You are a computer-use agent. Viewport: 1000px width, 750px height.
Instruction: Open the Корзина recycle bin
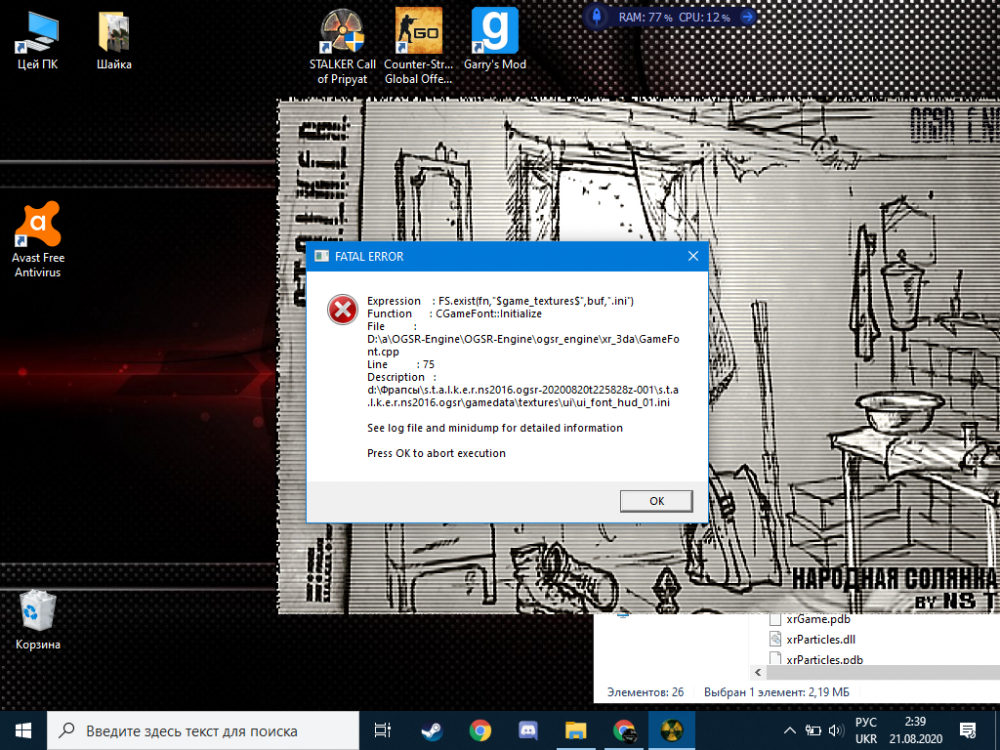click(38, 620)
